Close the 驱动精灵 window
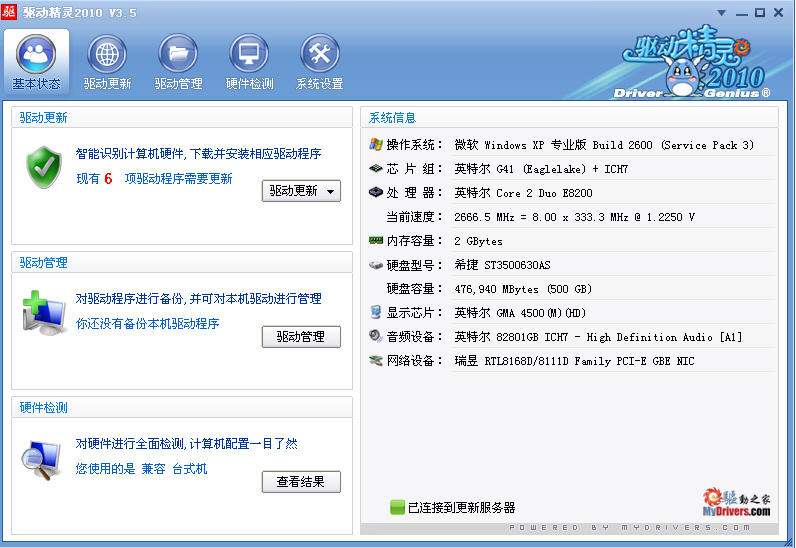This screenshot has width=796, height=548. point(778,13)
